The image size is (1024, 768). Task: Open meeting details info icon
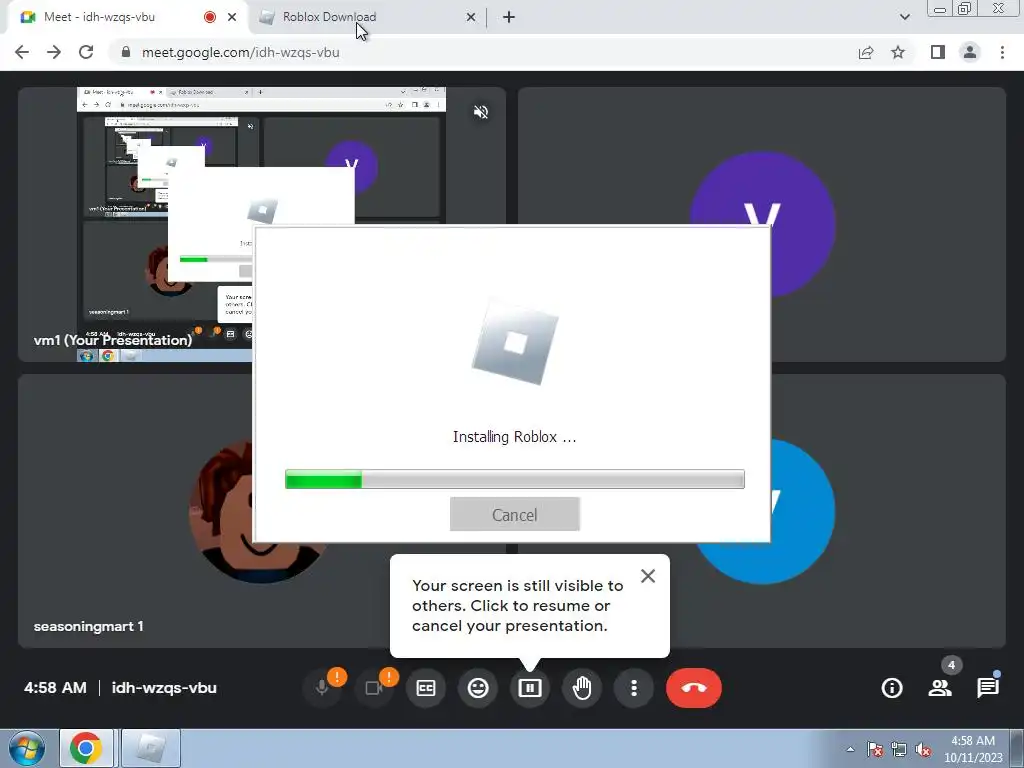click(x=892, y=688)
